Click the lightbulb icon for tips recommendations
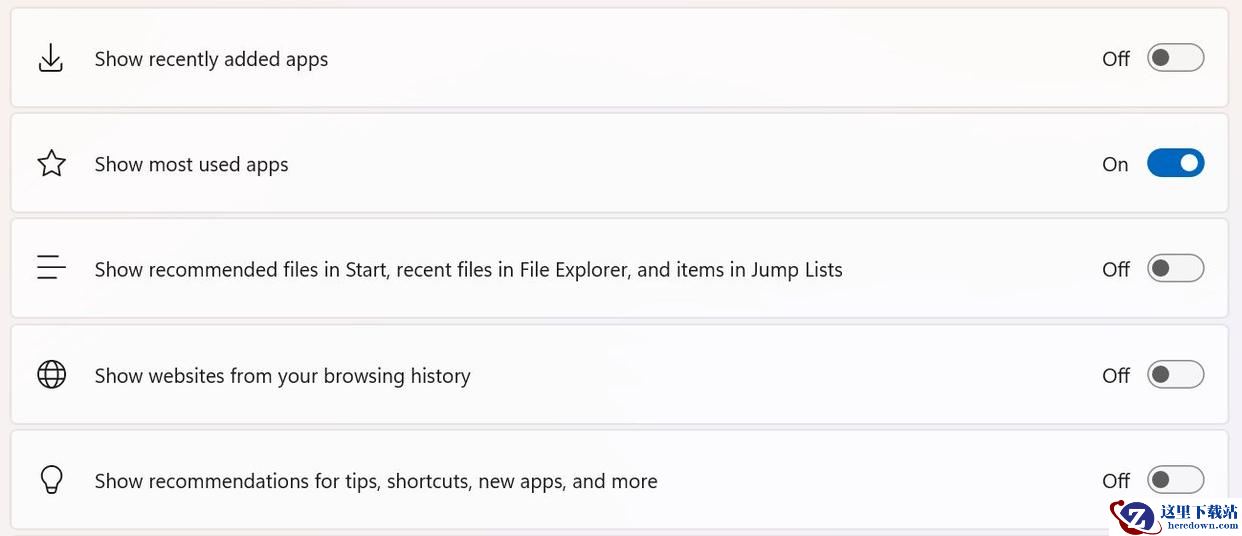Image resolution: width=1242 pixels, height=536 pixels. click(51, 480)
